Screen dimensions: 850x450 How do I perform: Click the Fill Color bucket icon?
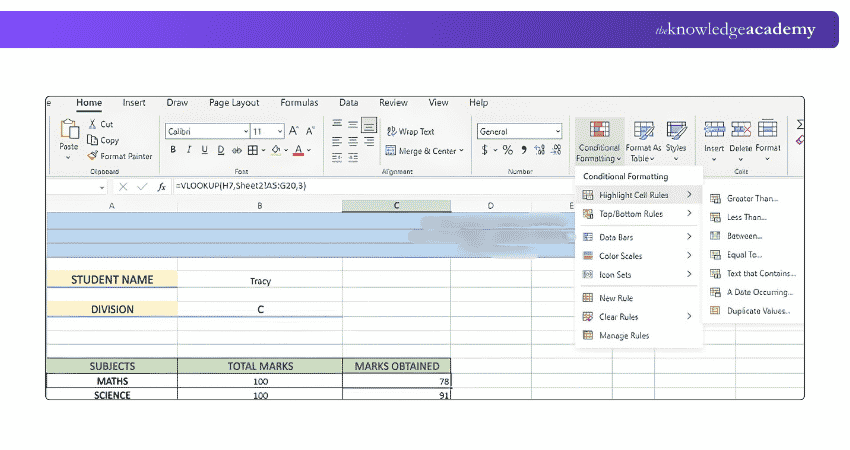[276, 150]
